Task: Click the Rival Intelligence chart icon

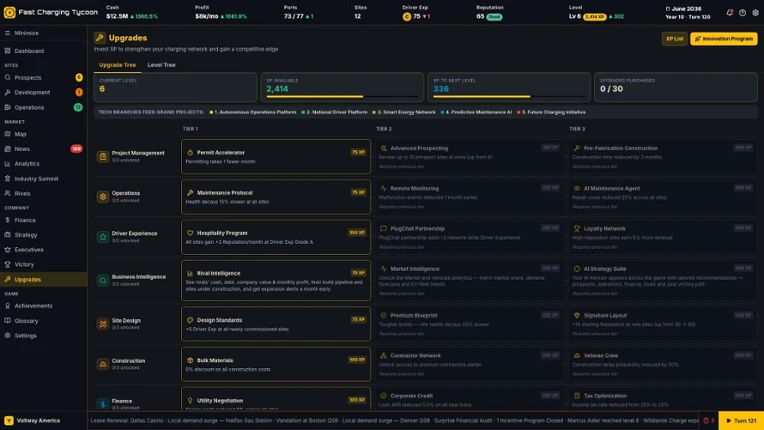Action: coord(190,273)
